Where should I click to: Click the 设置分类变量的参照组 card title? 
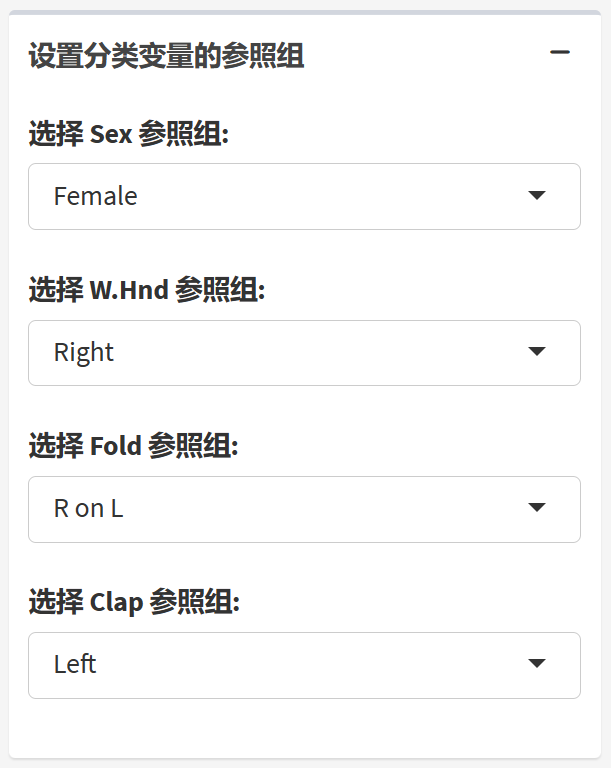tap(166, 56)
